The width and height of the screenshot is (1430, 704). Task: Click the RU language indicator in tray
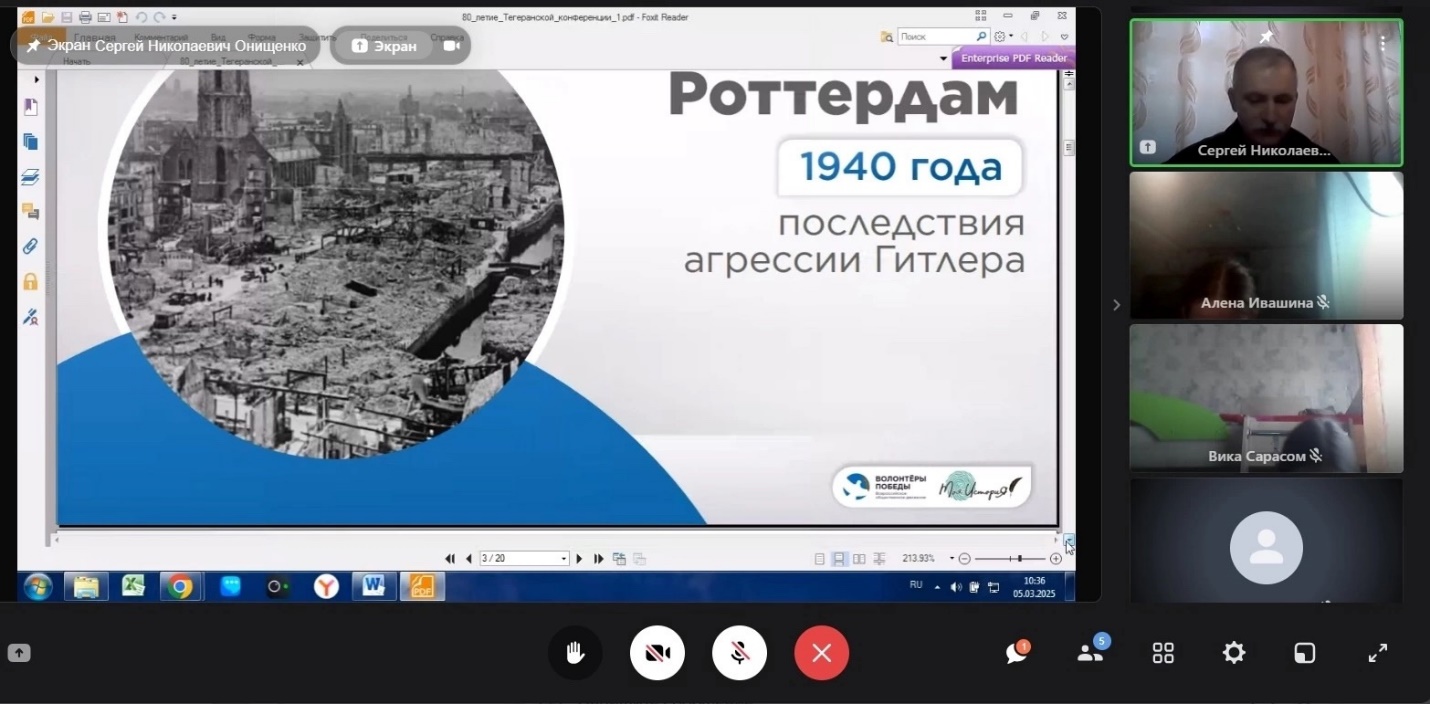916,585
